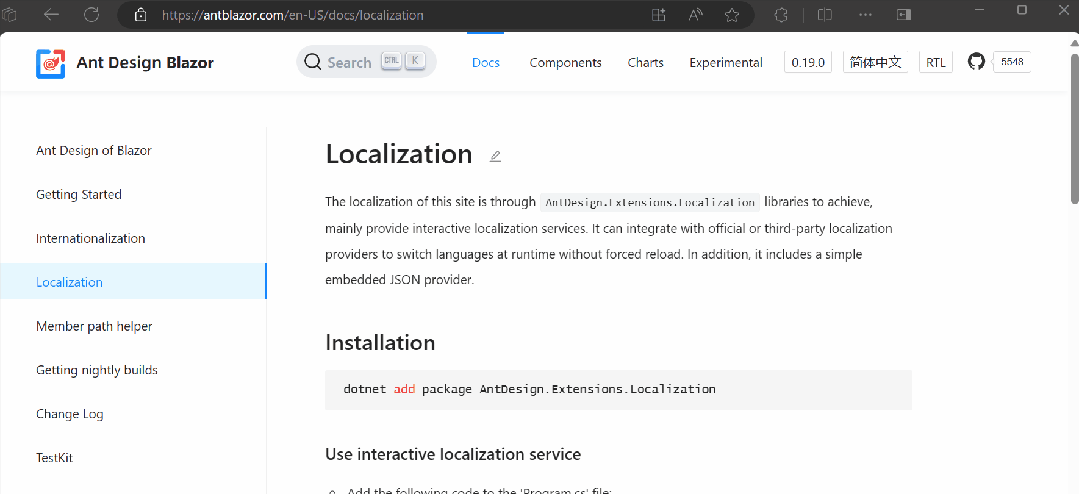
Task: Open the browser app/add-page icon in address bar
Action: pyautogui.click(x=659, y=14)
